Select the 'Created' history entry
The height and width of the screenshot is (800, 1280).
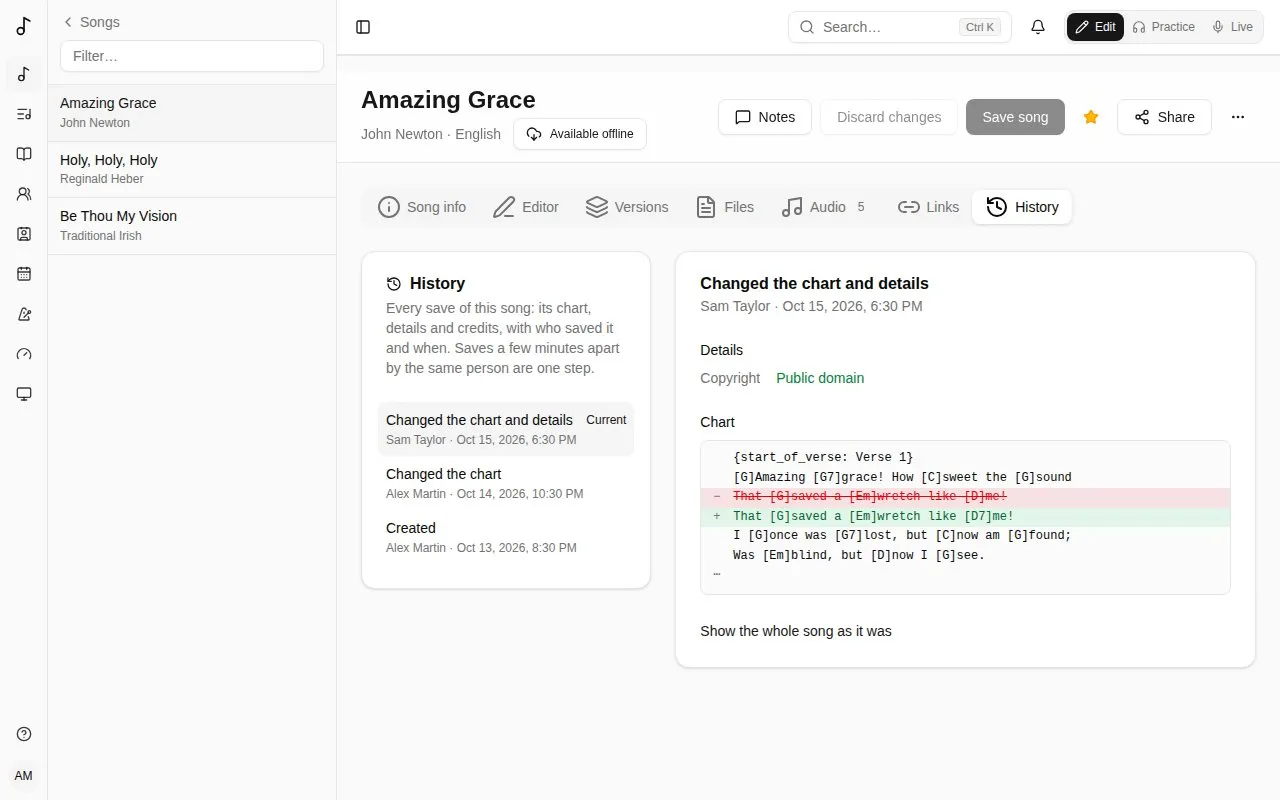tap(506, 537)
